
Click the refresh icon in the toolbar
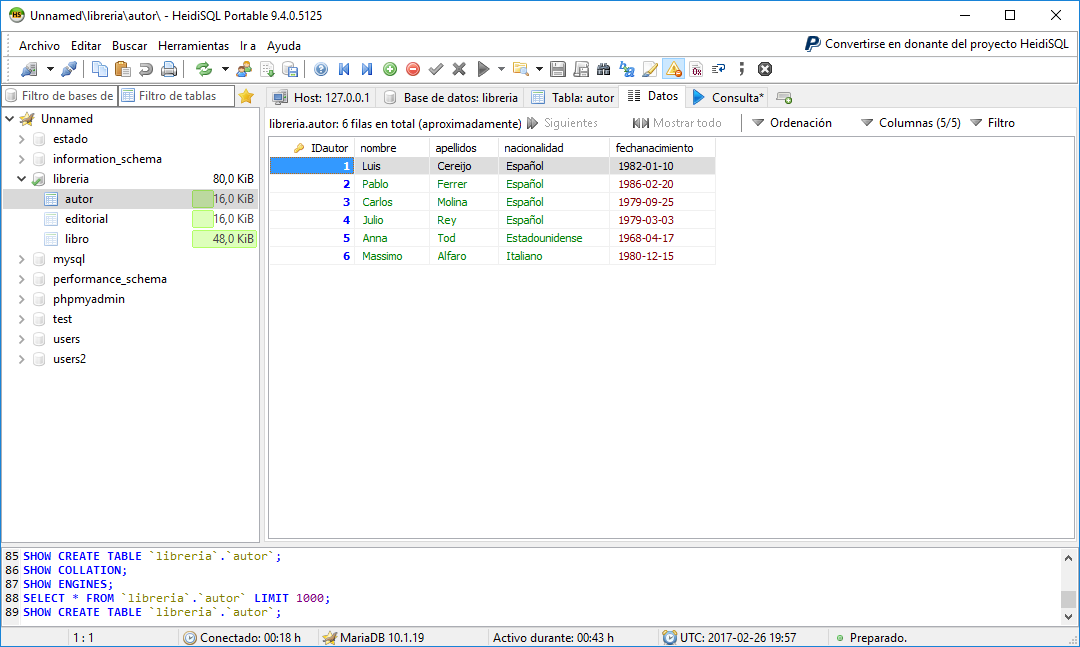pos(204,69)
